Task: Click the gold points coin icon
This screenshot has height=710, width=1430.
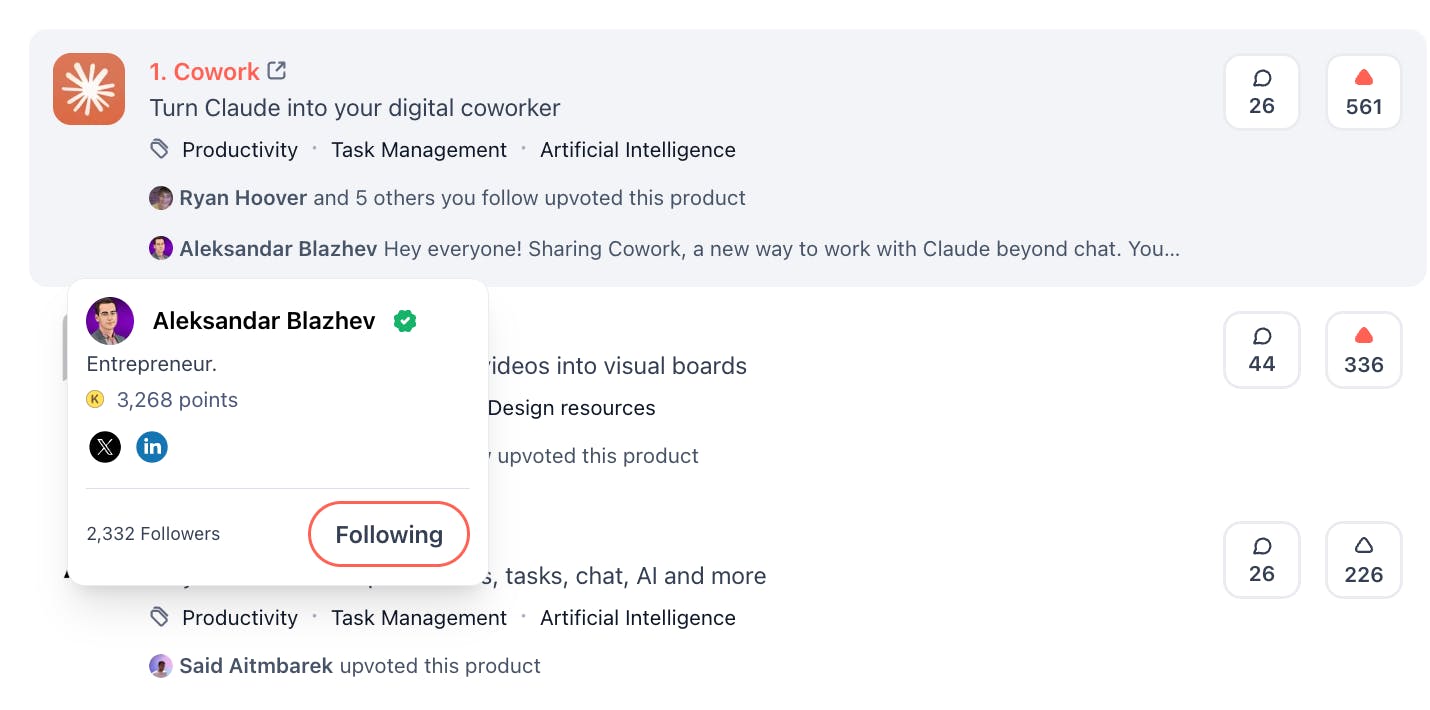Action: pyautogui.click(x=96, y=400)
